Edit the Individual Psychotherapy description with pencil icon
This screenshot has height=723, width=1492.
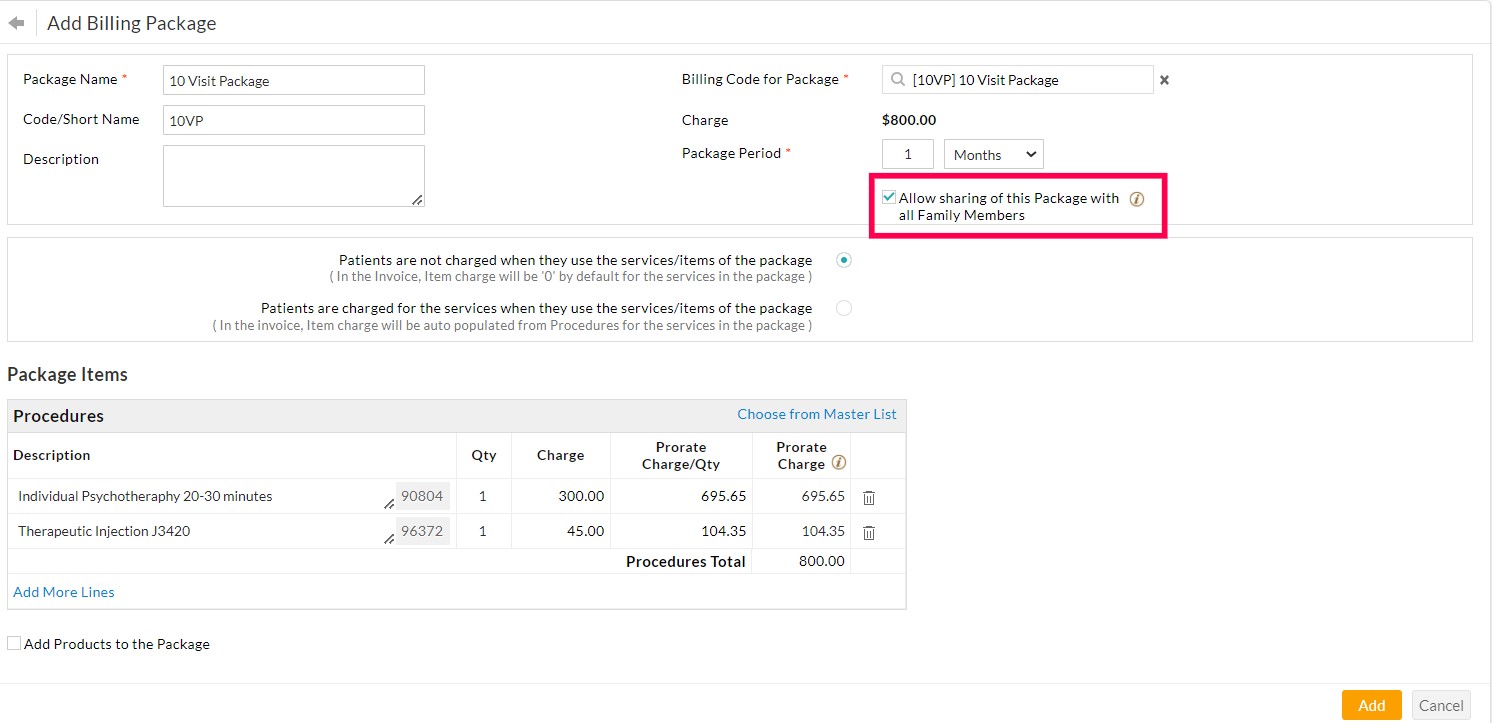point(389,502)
